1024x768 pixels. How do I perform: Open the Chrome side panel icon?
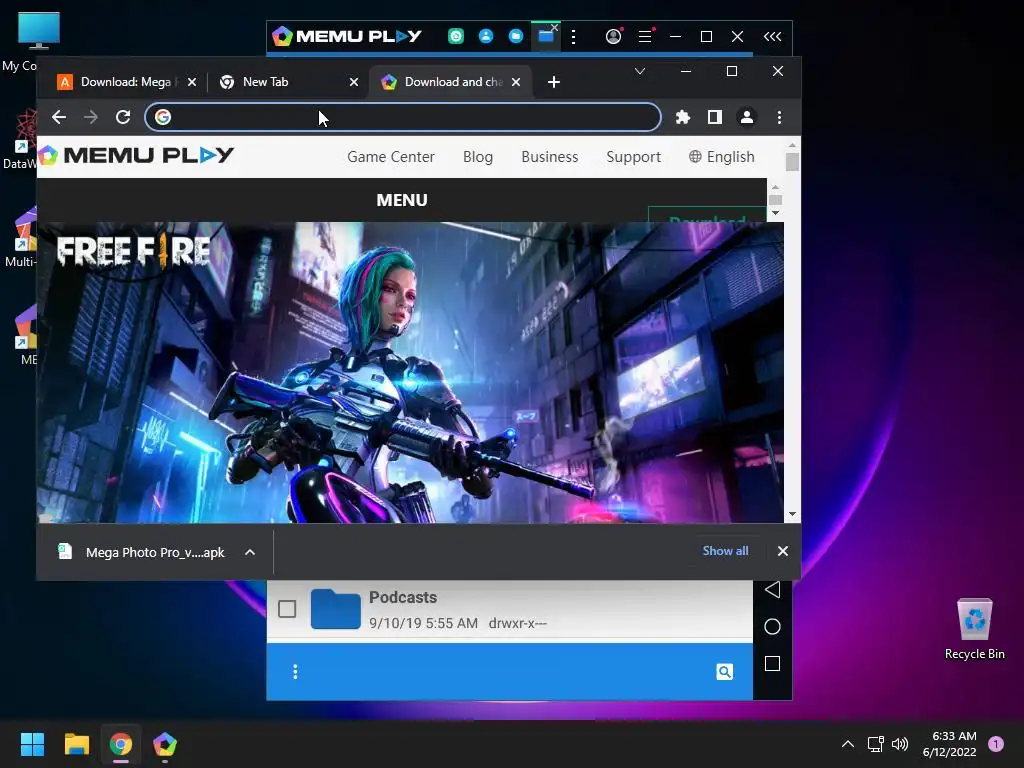pos(714,117)
